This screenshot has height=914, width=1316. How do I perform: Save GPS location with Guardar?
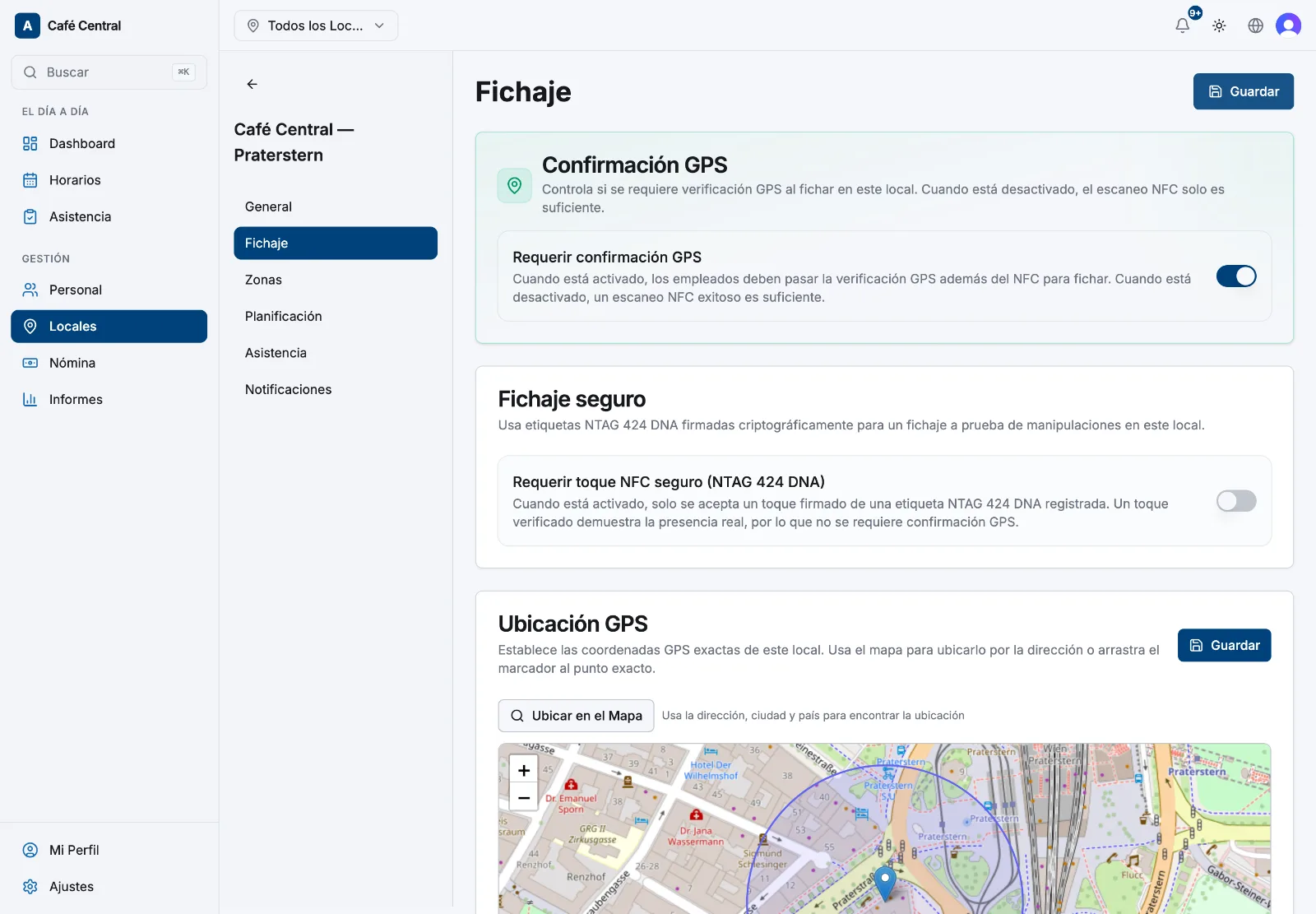[1224, 645]
